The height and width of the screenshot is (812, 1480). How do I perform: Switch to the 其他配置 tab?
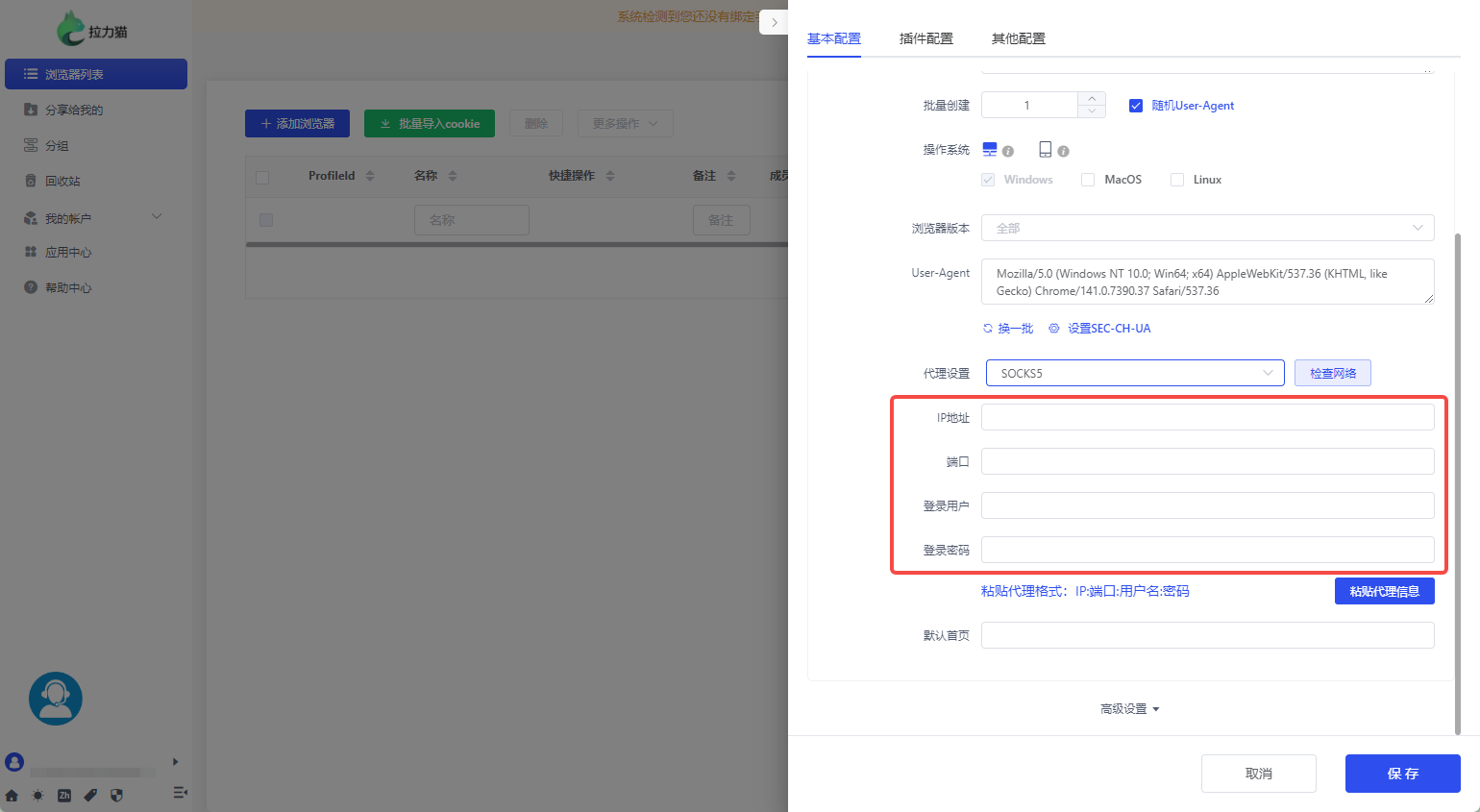pyautogui.click(x=1018, y=38)
